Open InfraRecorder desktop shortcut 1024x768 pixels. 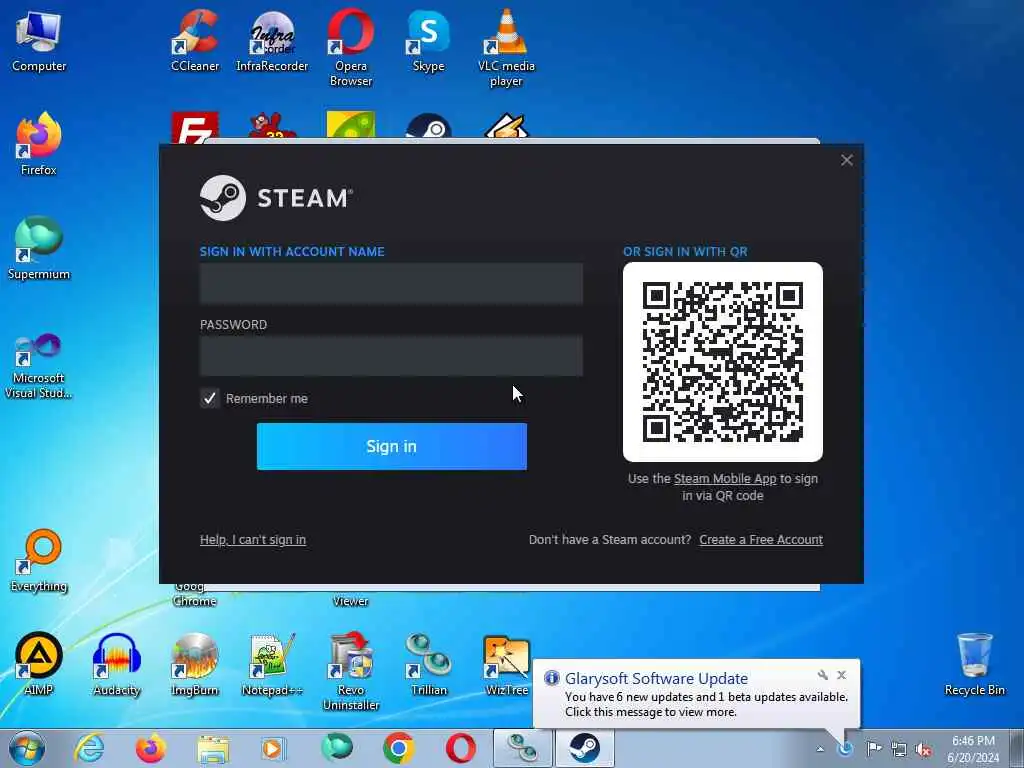[272, 40]
